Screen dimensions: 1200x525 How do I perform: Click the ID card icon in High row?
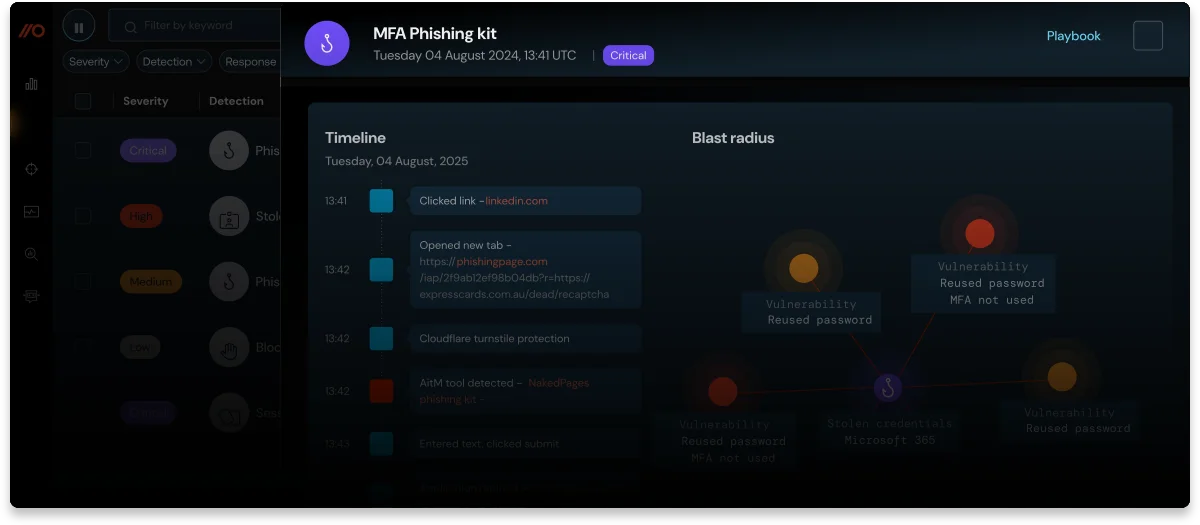click(229, 216)
